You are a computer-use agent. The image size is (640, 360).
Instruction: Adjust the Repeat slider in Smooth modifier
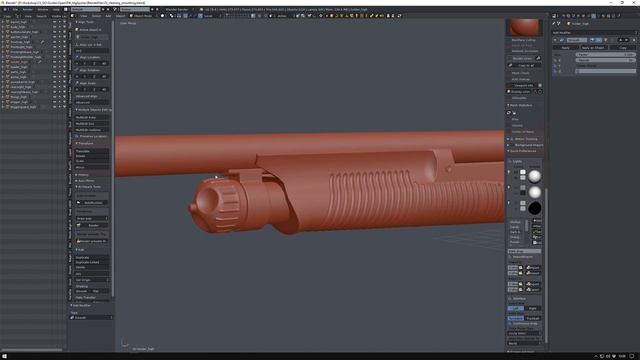pyautogui.click(x=606, y=60)
